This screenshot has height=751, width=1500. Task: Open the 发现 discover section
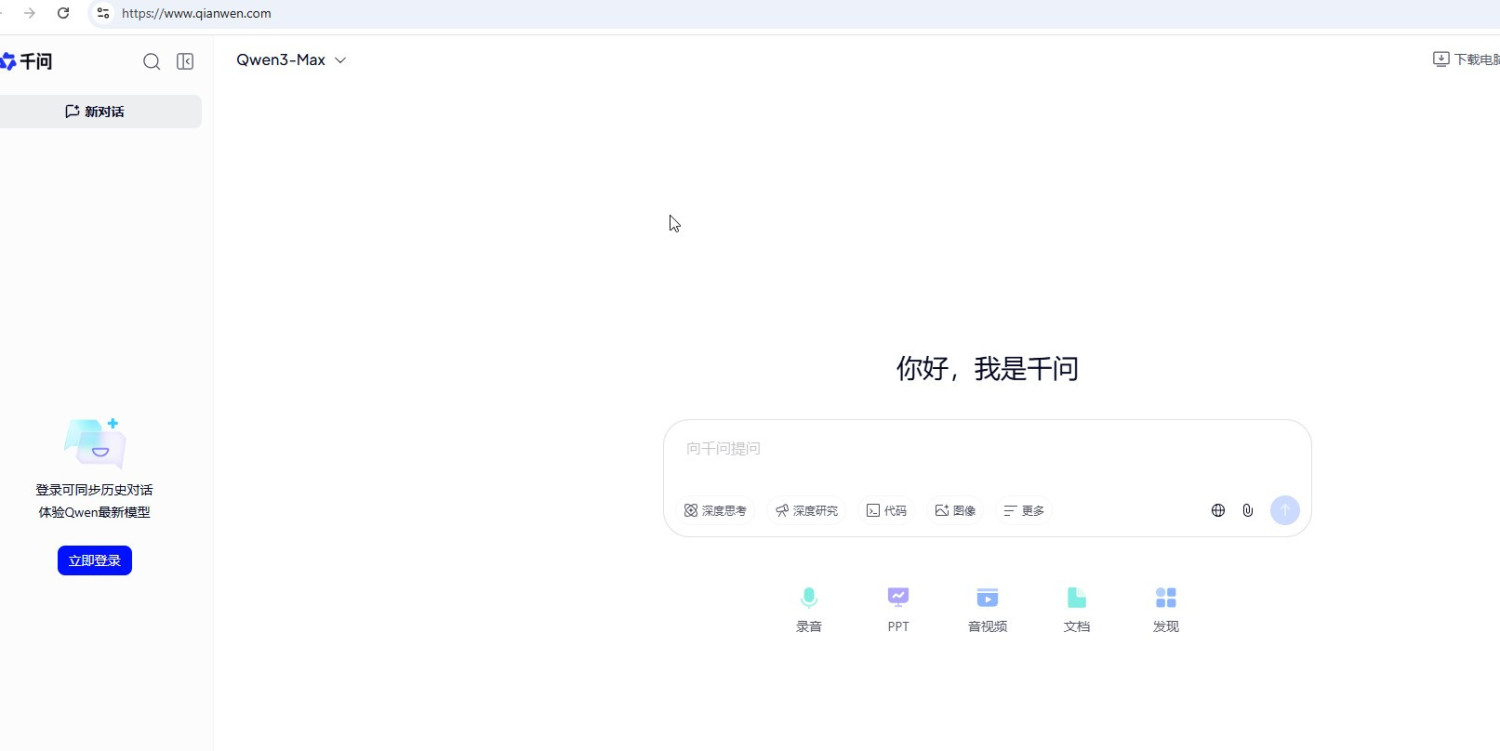click(1165, 608)
